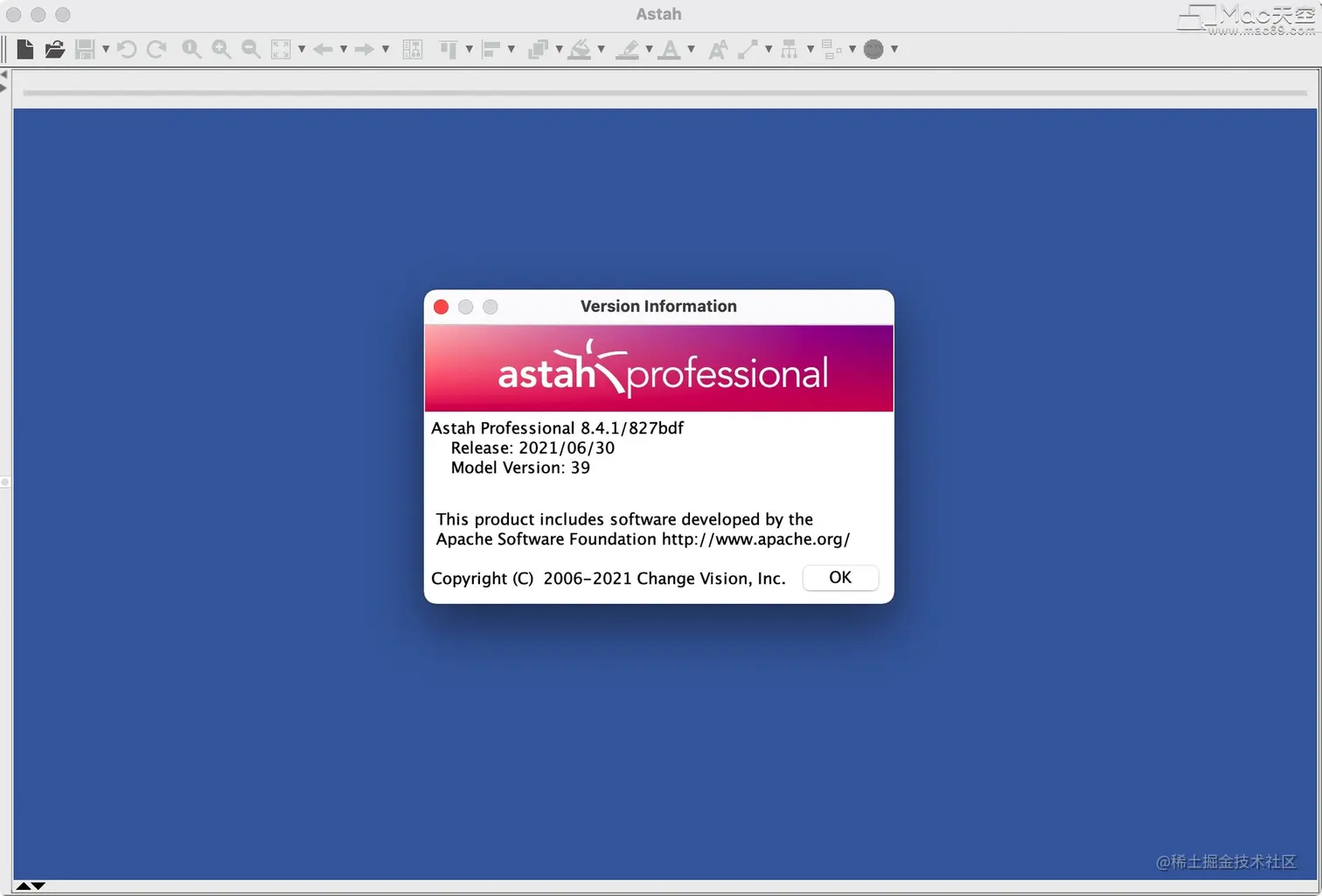Click the 'Version Information' dialog title
The height and width of the screenshot is (896, 1322).
[658, 307]
